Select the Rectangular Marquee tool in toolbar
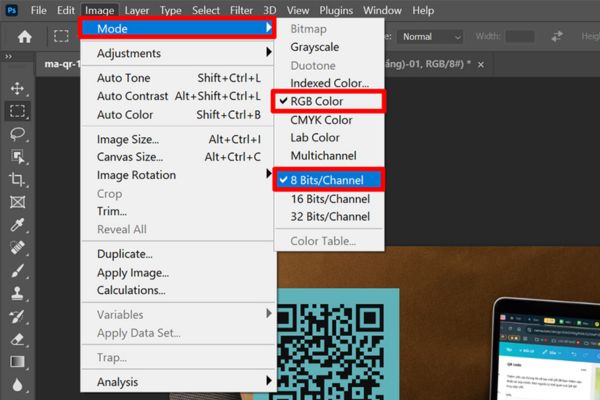Image resolution: width=600 pixels, height=400 pixels. [x=17, y=111]
